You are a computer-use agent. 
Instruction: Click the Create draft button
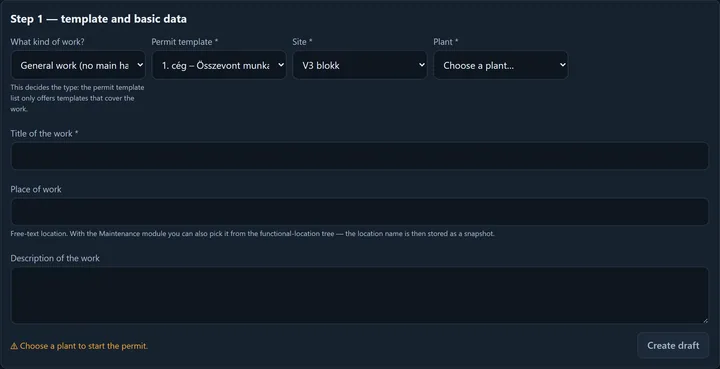(673, 346)
